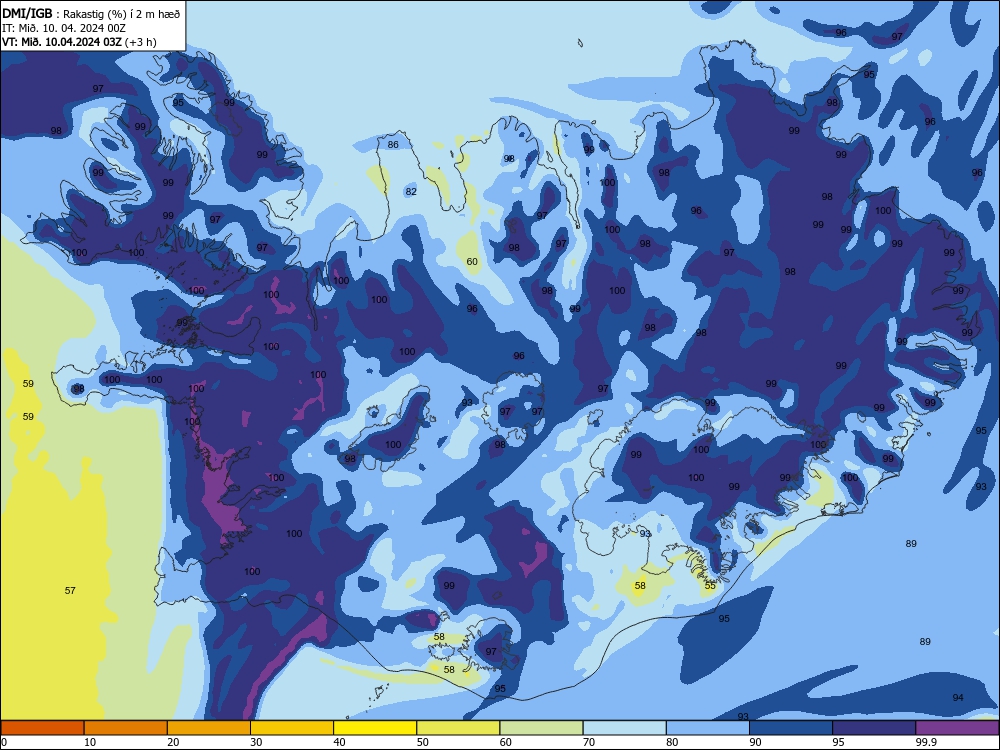Click the 0–10 dark orange legend swatch

[42, 728]
